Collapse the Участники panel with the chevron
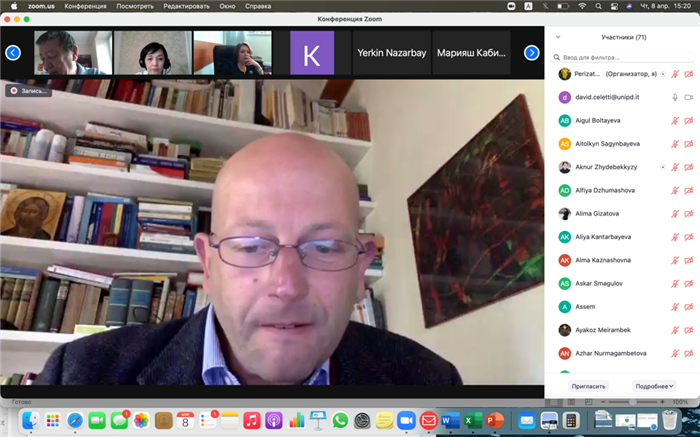 [x=558, y=37]
